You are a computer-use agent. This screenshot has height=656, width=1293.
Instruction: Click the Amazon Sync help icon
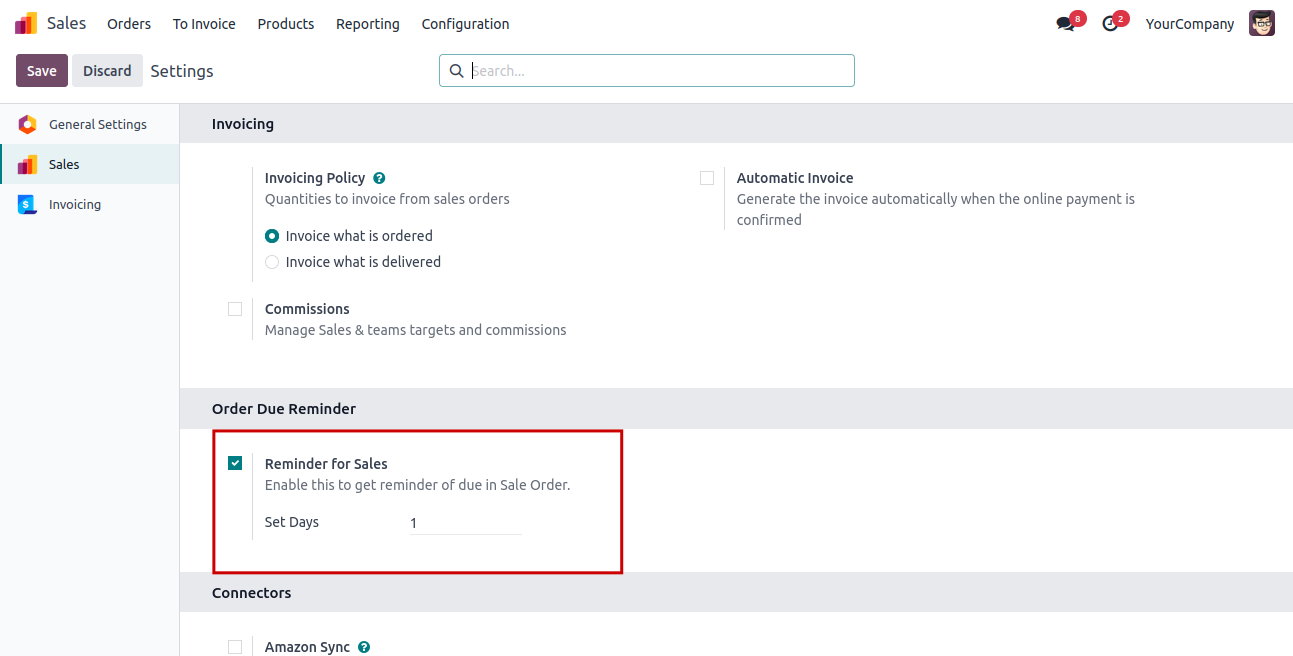pyautogui.click(x=364, y=647)
